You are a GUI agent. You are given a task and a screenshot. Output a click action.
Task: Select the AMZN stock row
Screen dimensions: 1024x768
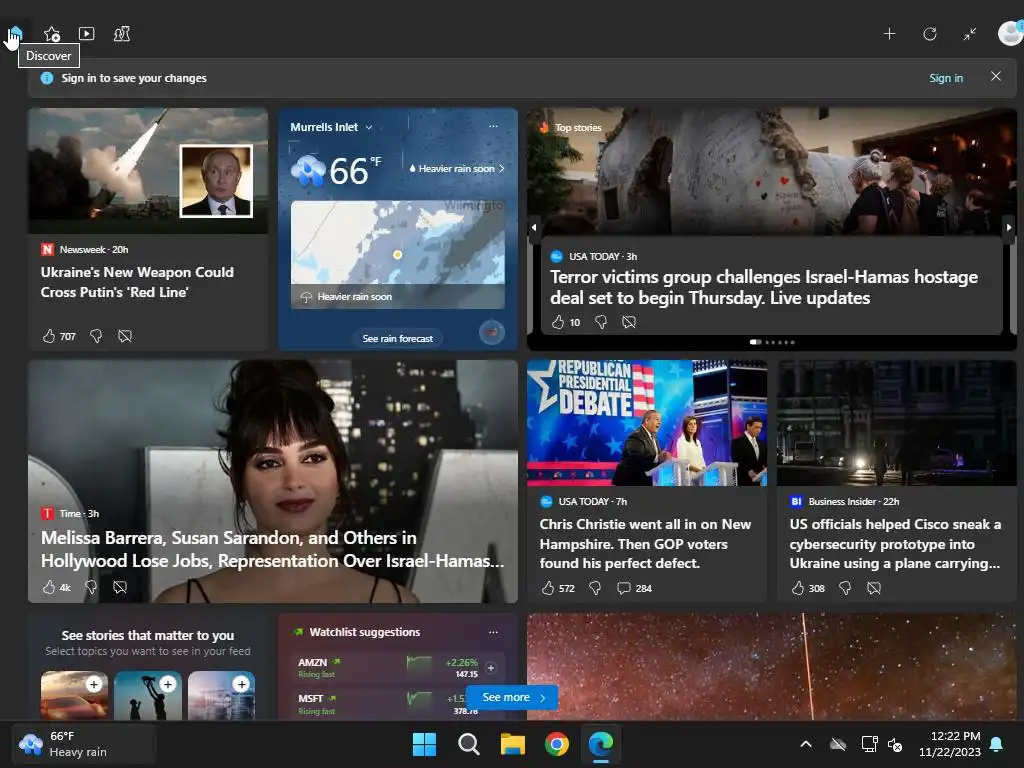pos(398,668)
